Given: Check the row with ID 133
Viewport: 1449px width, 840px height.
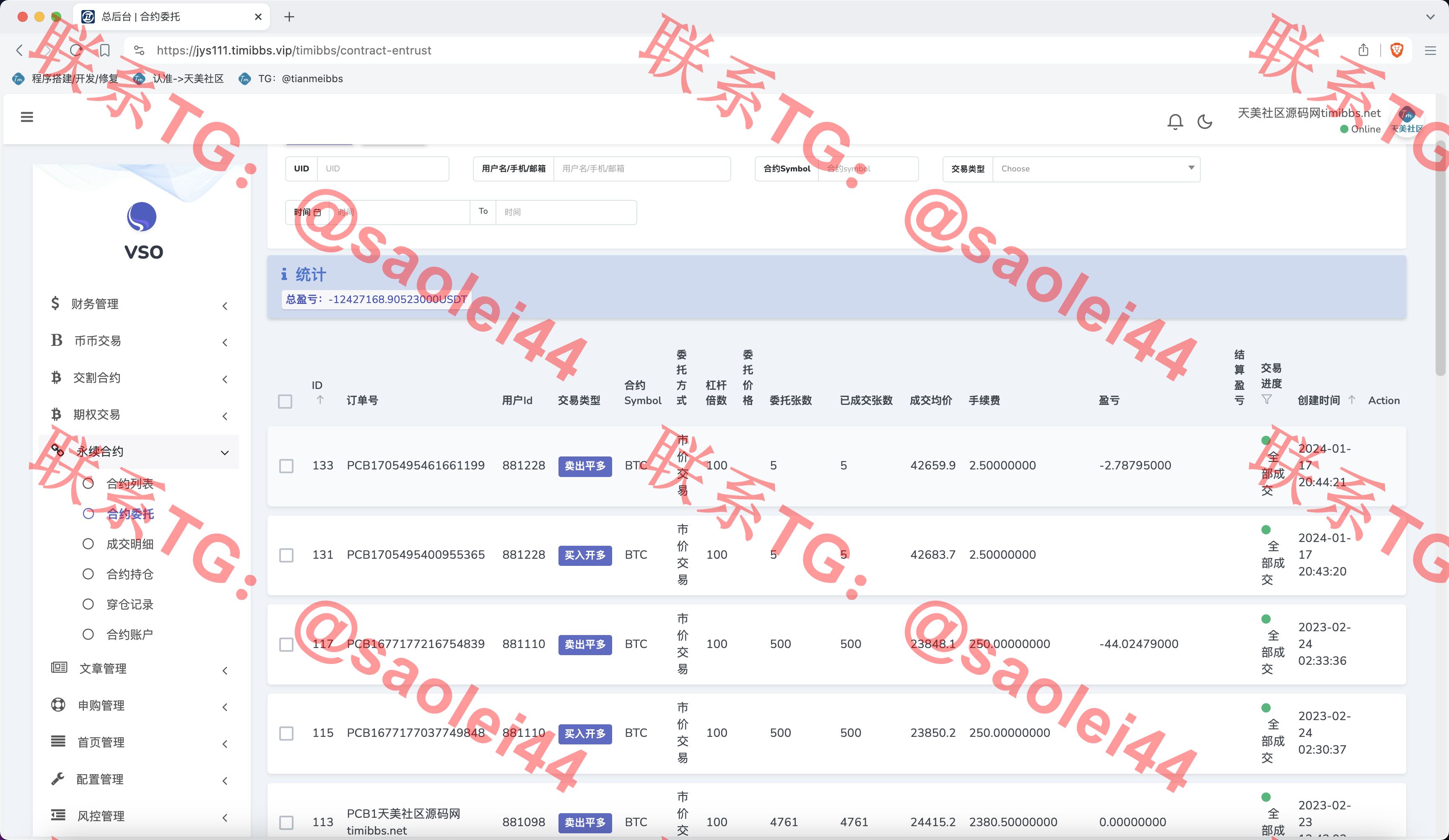Looking at the screenshot, I should pyautogui.click(x=286, y=466).
